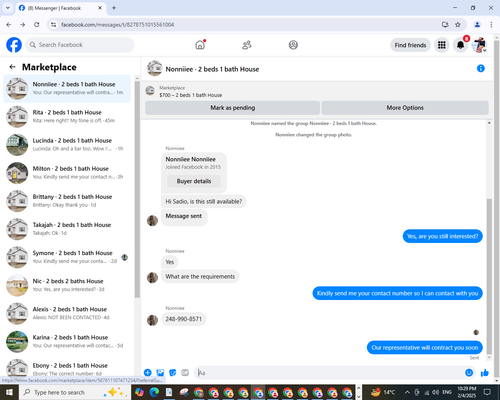Image resolution: width=500 pixels, height=400 pixels.
Task: Open Karina 2 beds 1 bath conversation
Action: (67, 341)
